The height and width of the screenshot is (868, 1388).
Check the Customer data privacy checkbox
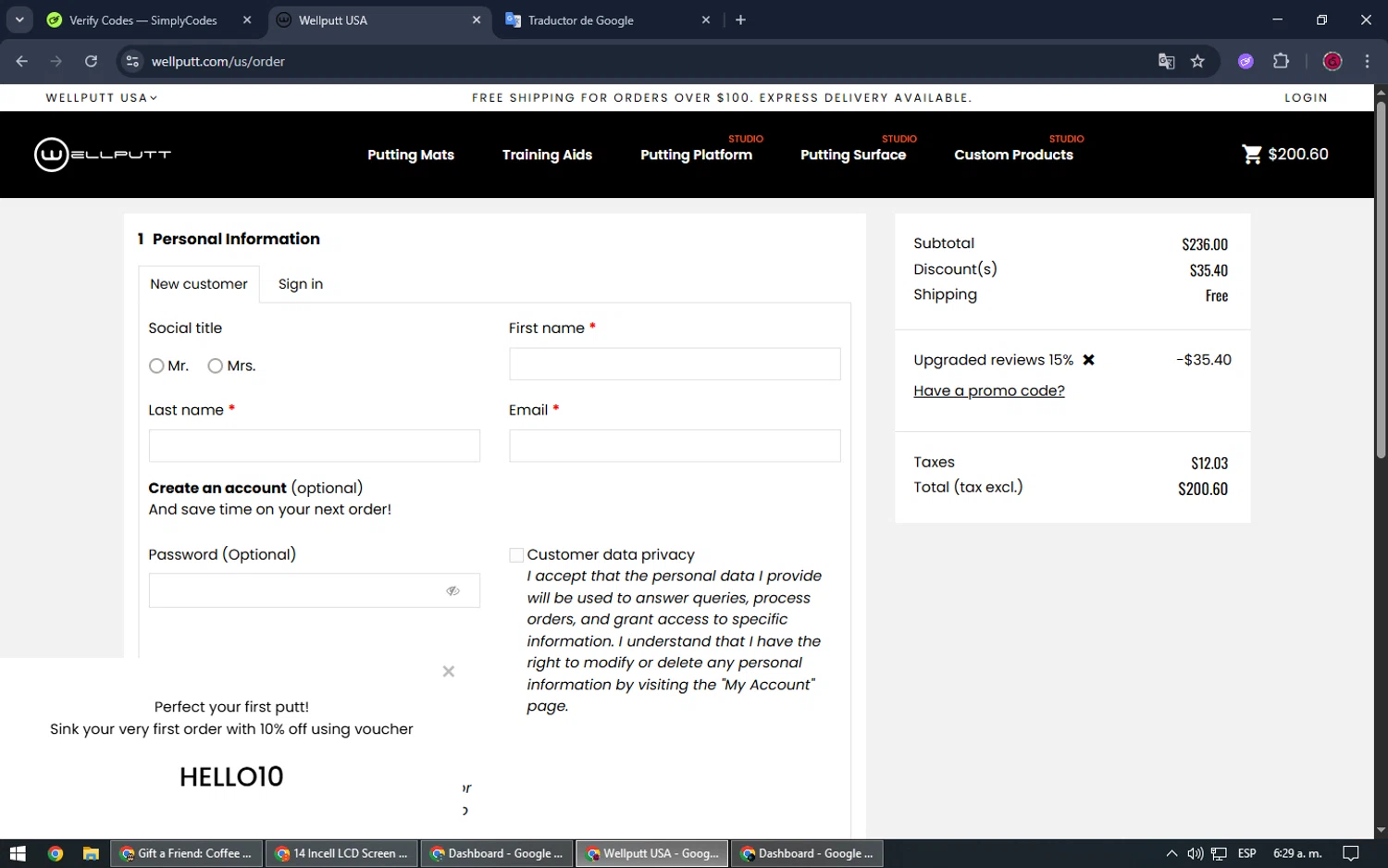click(x=516, y=555)
